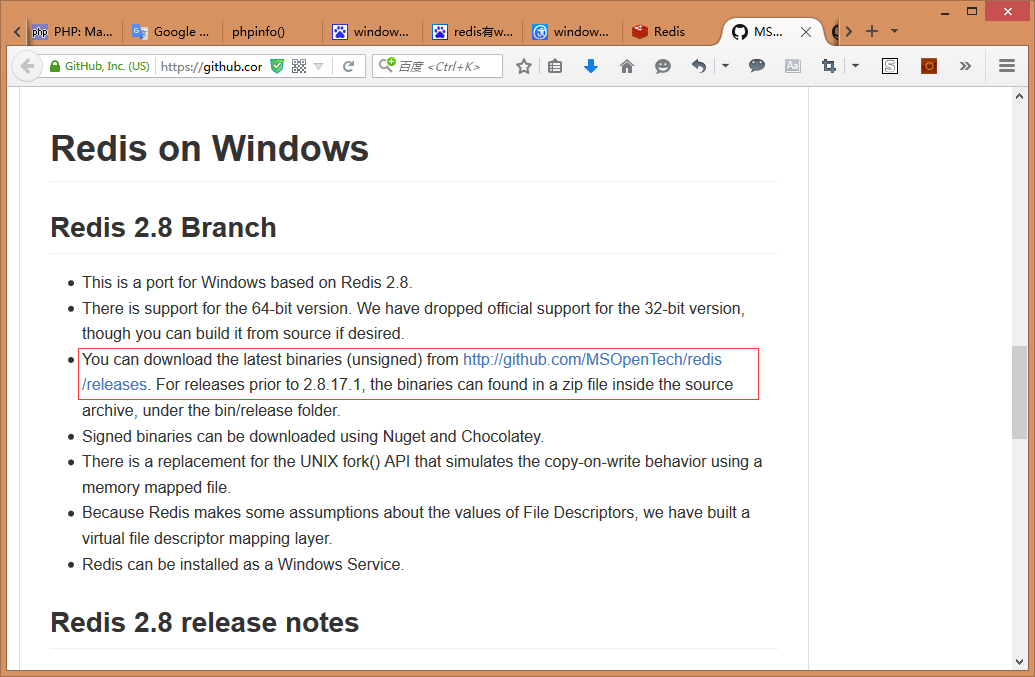1035x677 pixels.
Task: Click text 'This is a port for Windows'
Action: pos(174,282)
